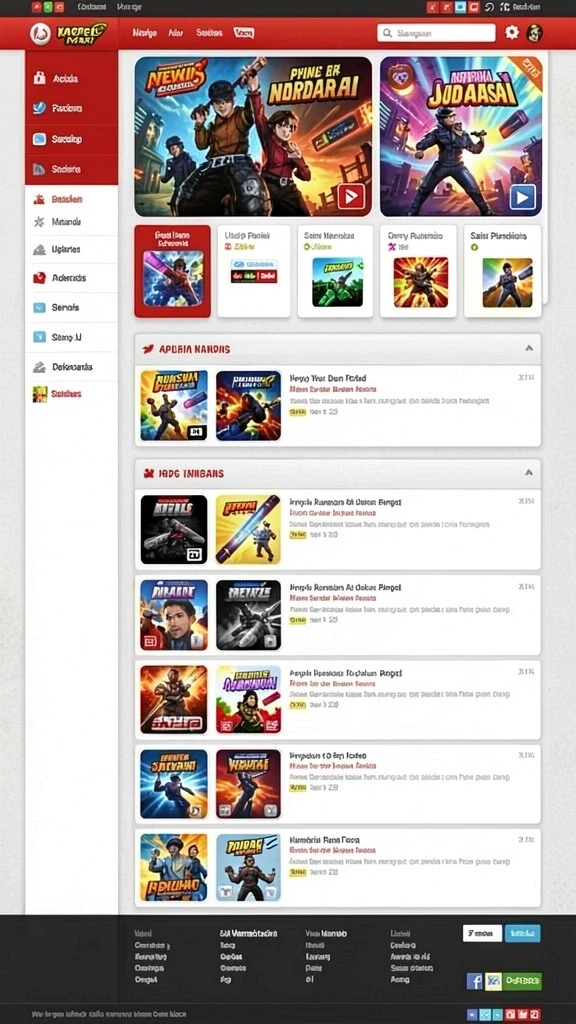Viewport: 576px width, 1024px height.
Task: Open the red highlighted featured card
Action: pyautogui.click(x=172, y=271)
